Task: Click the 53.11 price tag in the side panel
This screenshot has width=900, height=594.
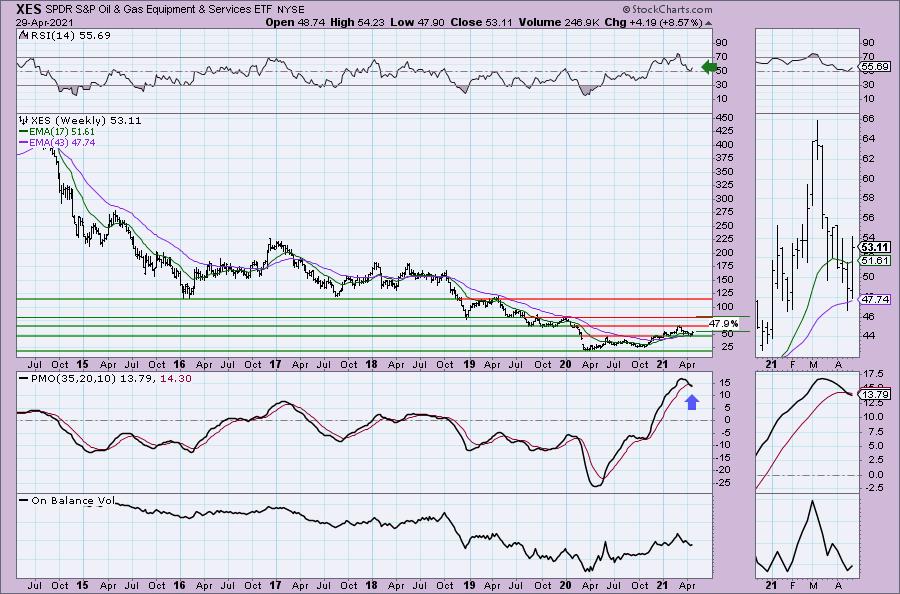Action: coord(875,247)
